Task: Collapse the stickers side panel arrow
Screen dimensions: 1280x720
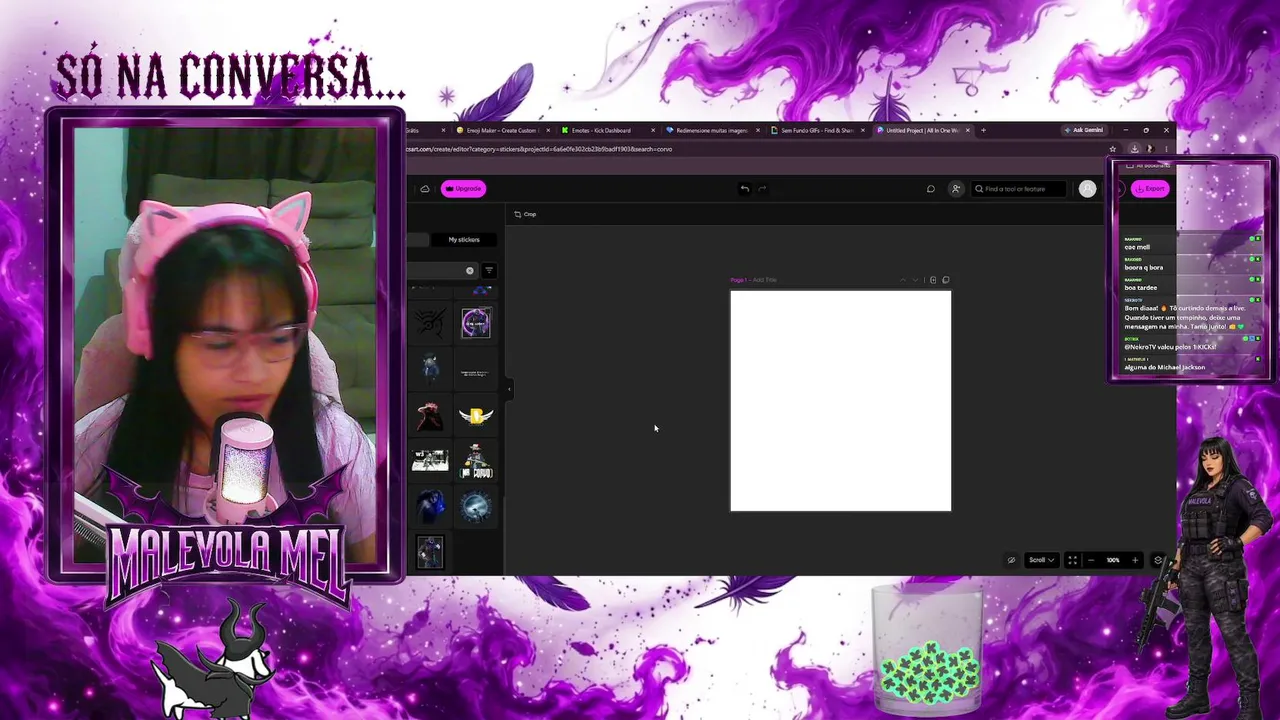Action: coord(509,388)
